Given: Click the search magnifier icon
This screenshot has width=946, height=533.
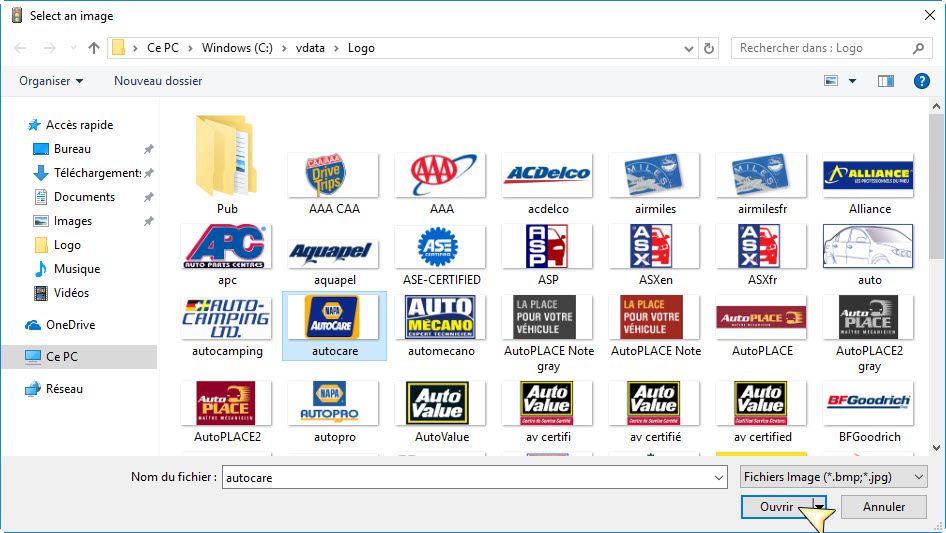Looking at the screenshot, I should (918, 48).
